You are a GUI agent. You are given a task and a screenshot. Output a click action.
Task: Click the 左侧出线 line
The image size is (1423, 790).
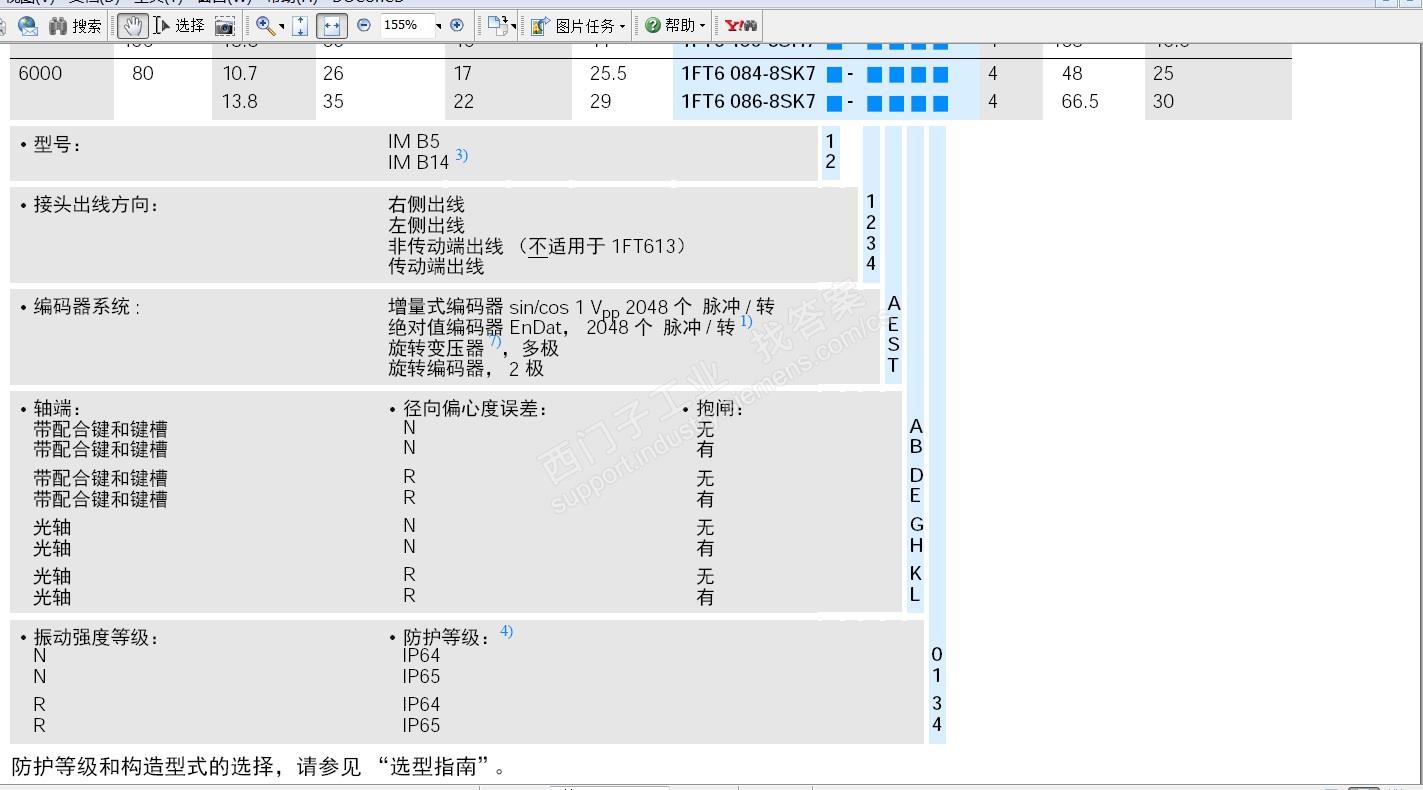click(426, 226)
